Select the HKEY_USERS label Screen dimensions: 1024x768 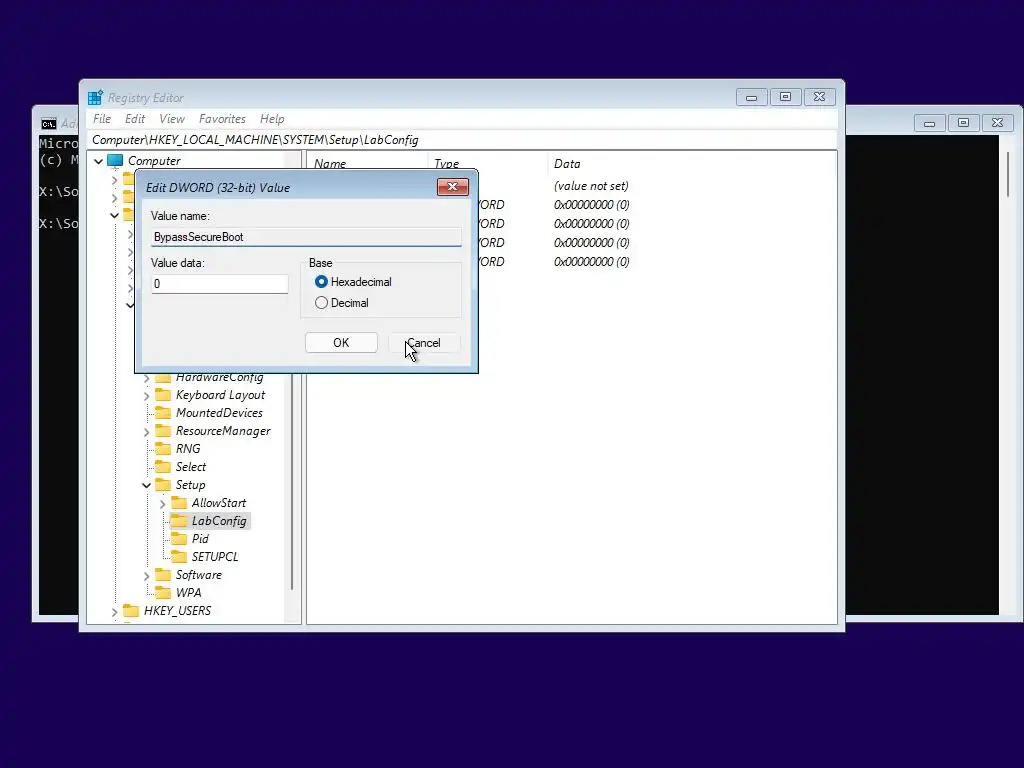click(178, 611)
